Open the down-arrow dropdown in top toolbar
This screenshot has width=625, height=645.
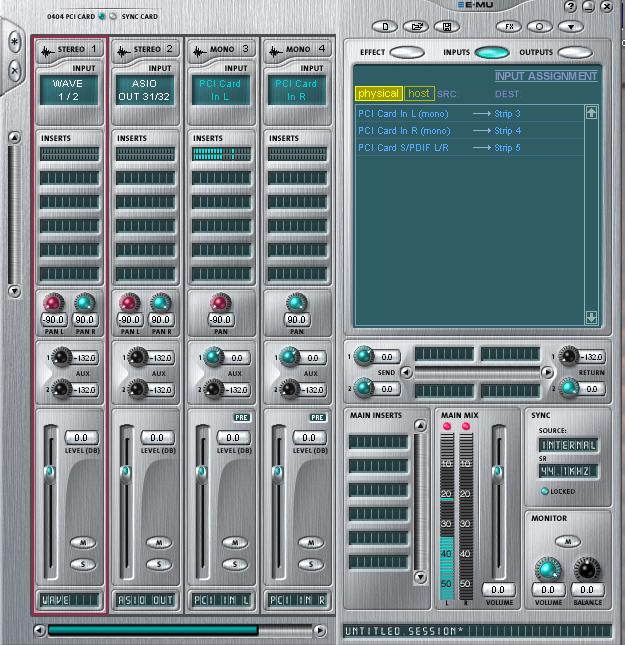point(570,26)
